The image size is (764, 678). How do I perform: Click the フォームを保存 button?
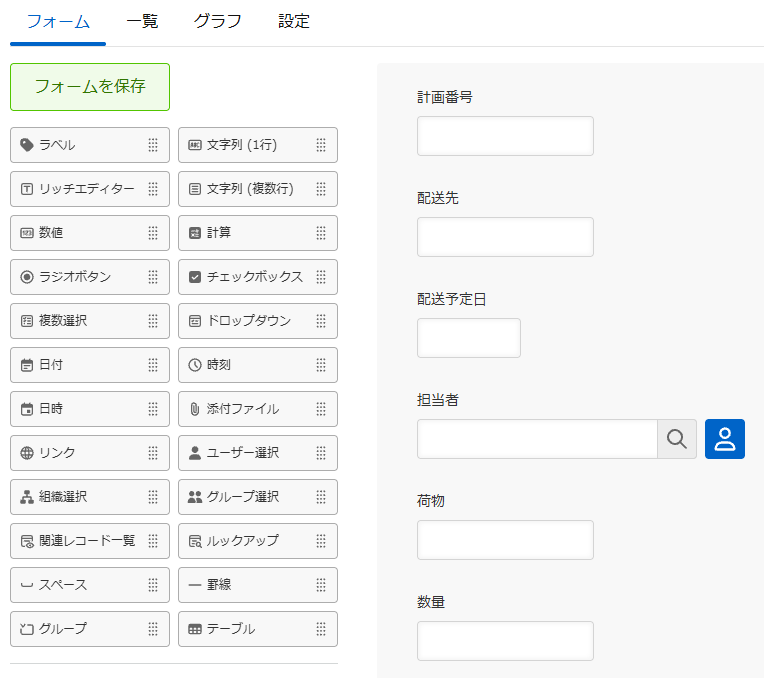[90, 87]
